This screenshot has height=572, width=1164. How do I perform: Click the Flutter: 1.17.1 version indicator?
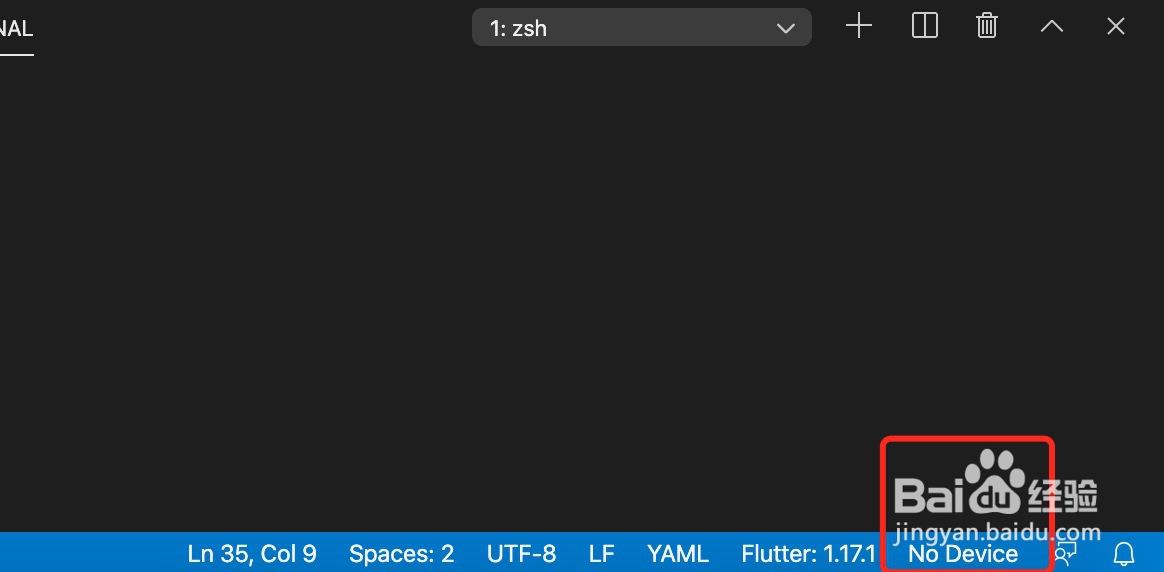pos(808,553)
